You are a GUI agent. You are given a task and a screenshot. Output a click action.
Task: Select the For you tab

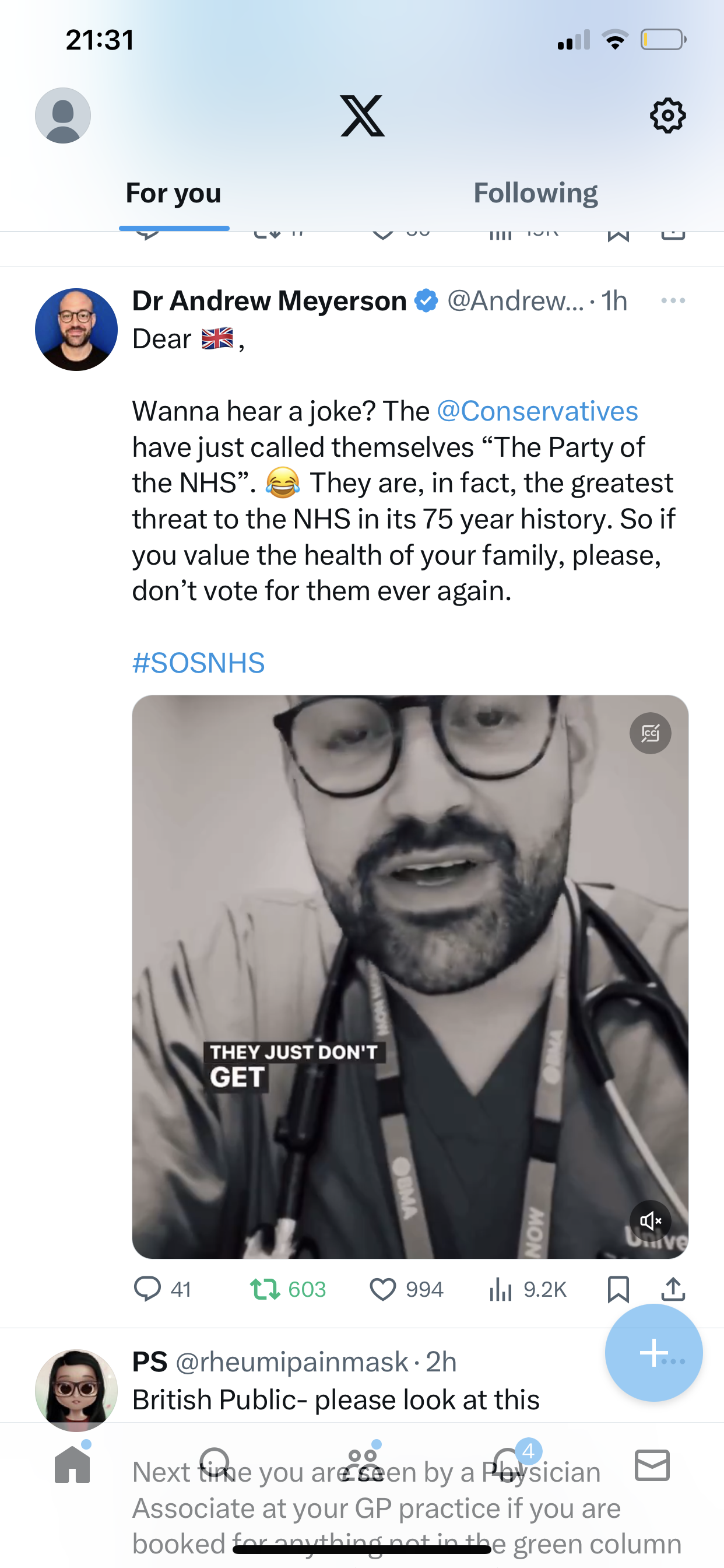(x=173, y=193)
